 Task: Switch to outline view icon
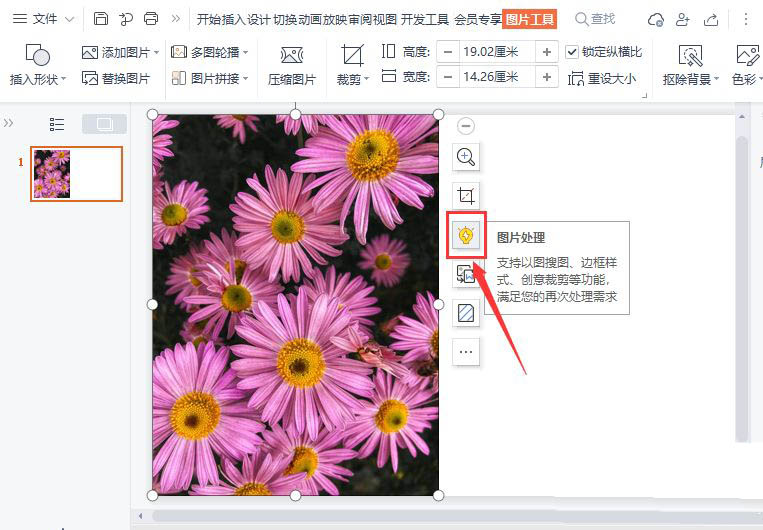click(x=57, y=124)
